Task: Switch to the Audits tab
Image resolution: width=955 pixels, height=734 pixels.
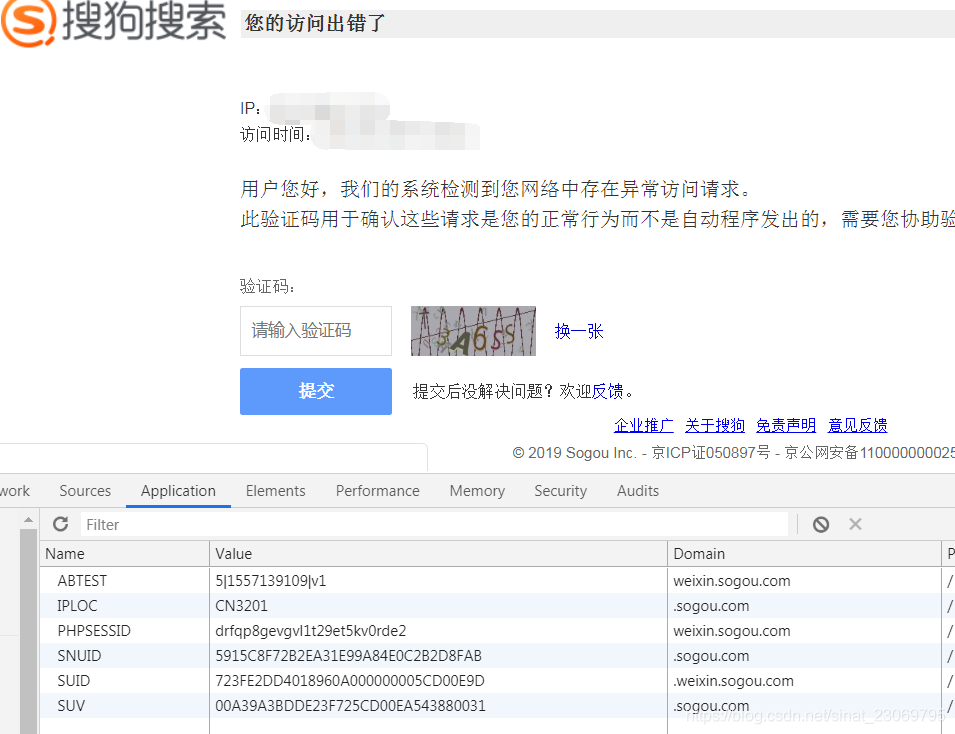Action: 638,491
